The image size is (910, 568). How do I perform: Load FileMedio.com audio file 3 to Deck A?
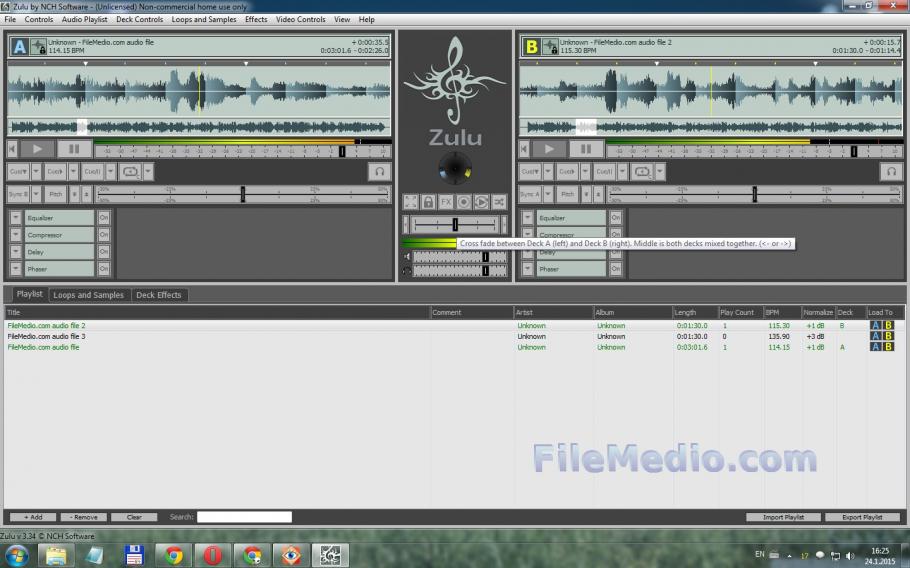point(876,337)
